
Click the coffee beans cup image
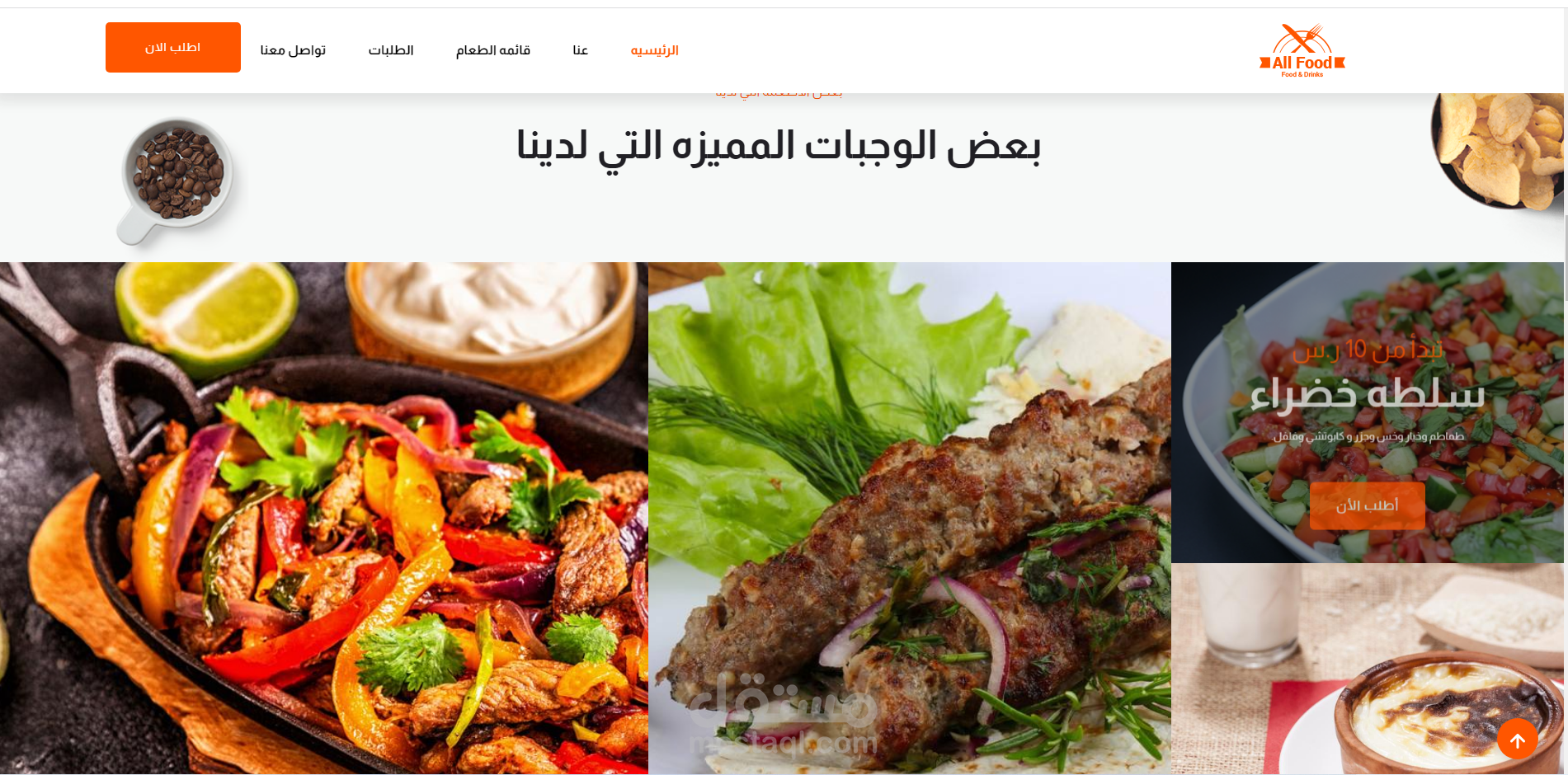[176, 181]
